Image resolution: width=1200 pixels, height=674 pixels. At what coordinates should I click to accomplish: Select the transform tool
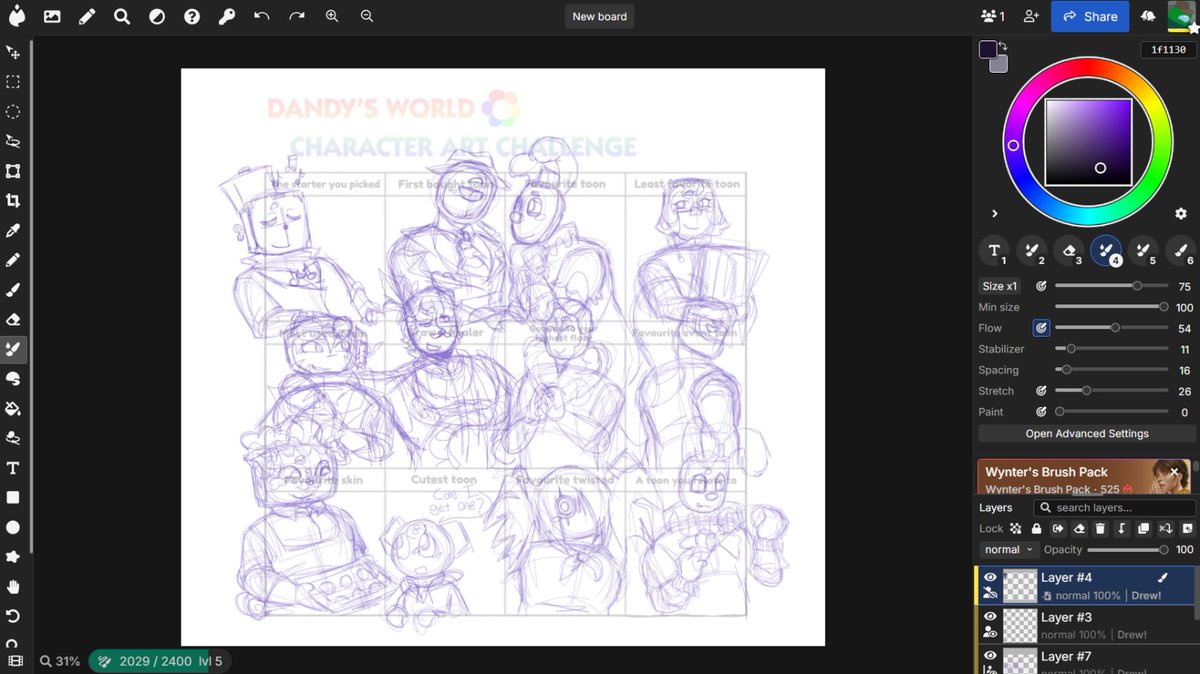point(13,171)
